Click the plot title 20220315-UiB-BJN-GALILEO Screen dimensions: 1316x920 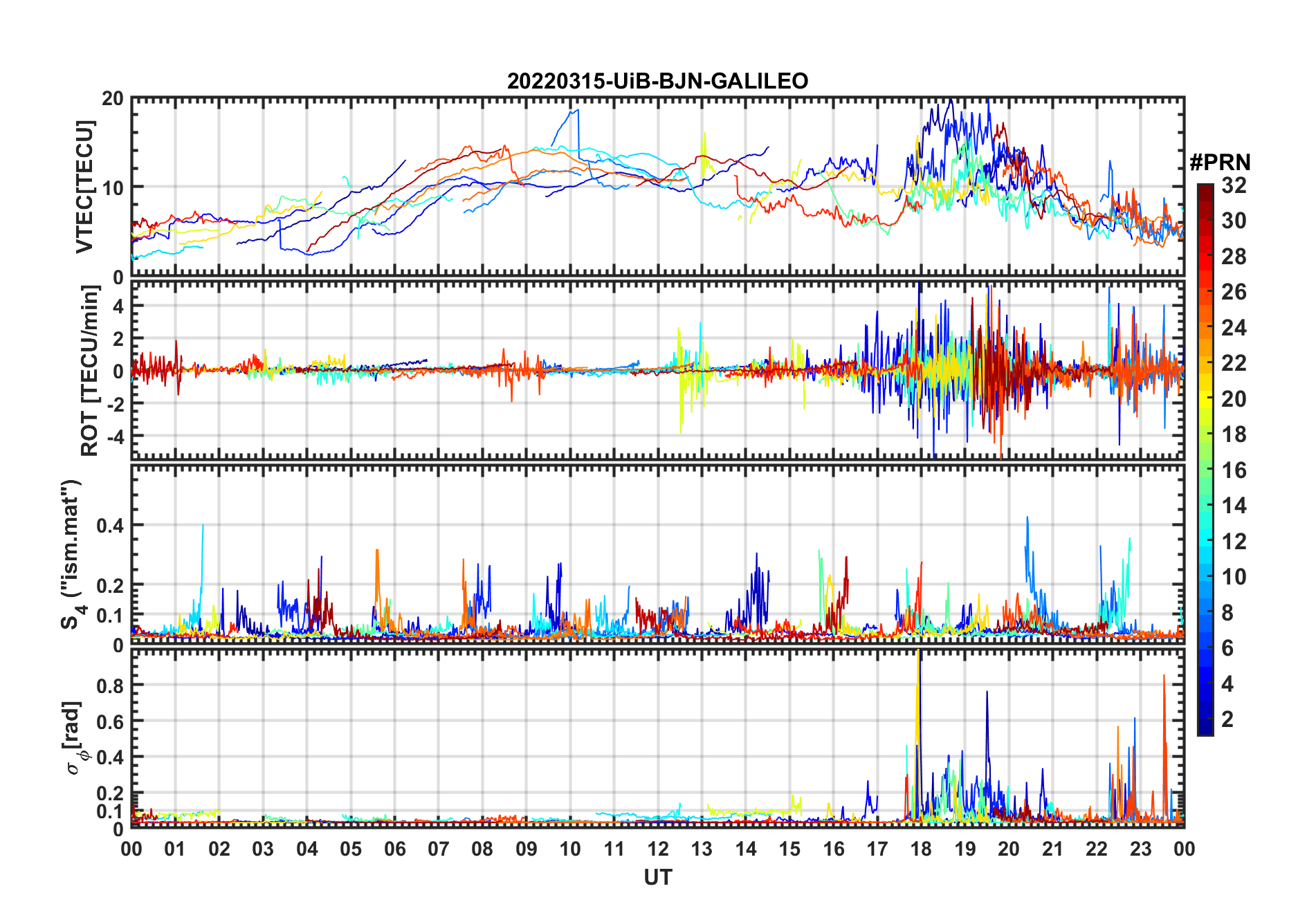coord(657,81)
